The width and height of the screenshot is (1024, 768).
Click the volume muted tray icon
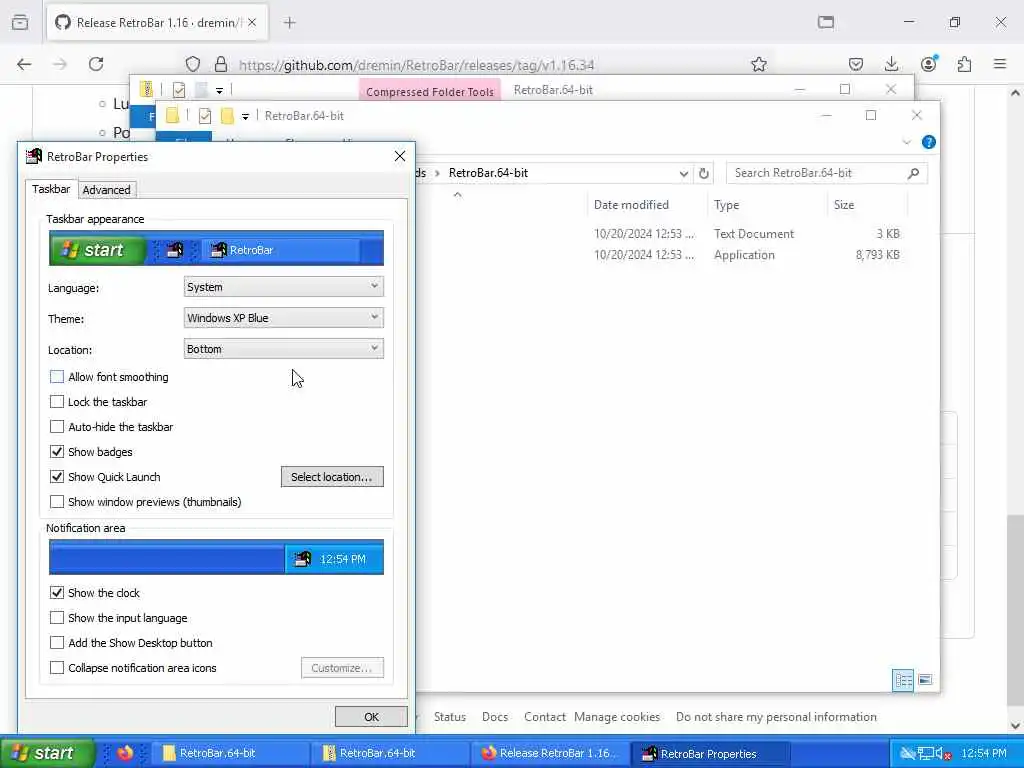point(944,754)
